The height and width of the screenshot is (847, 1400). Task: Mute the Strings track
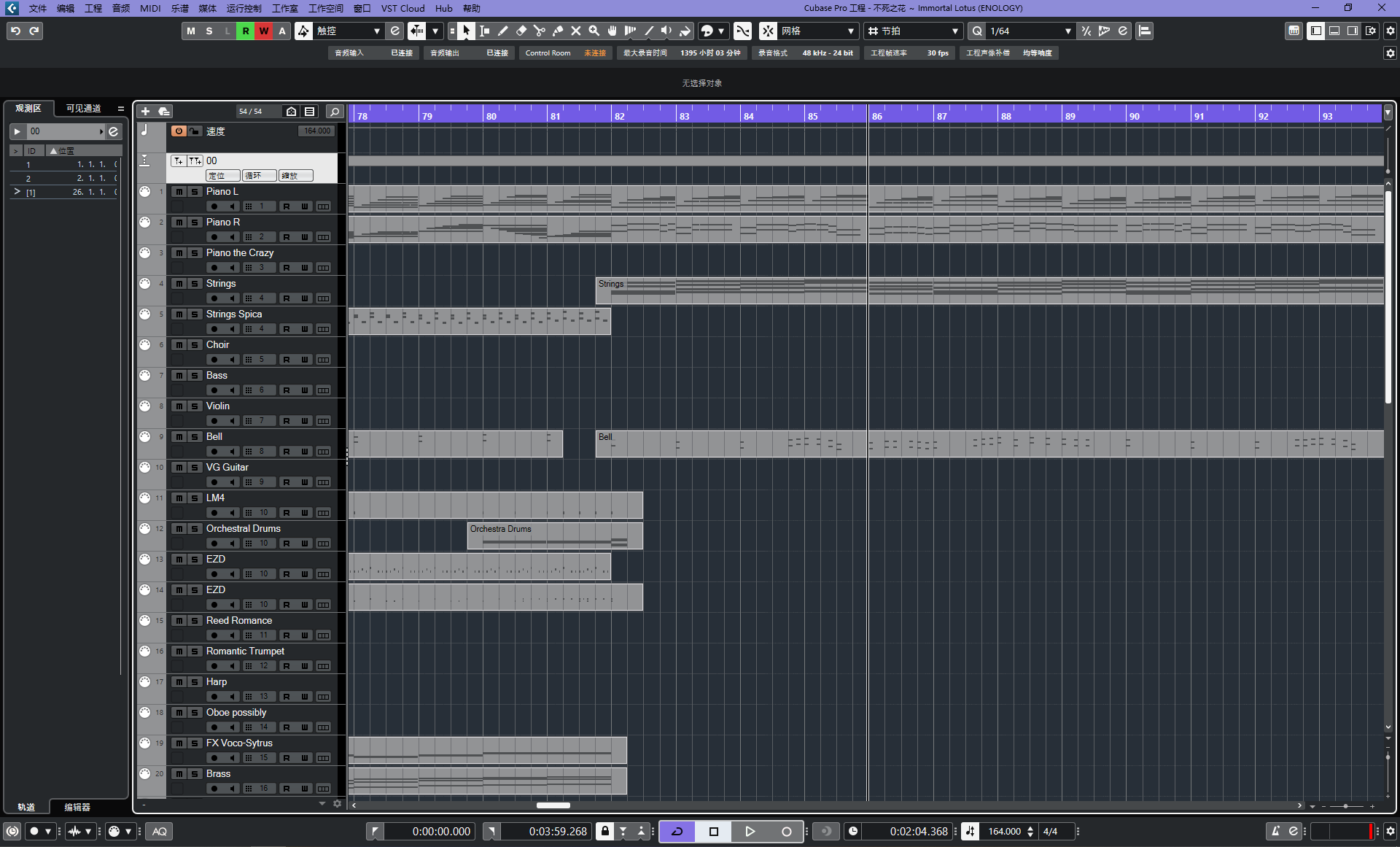(x=179, y=283)
